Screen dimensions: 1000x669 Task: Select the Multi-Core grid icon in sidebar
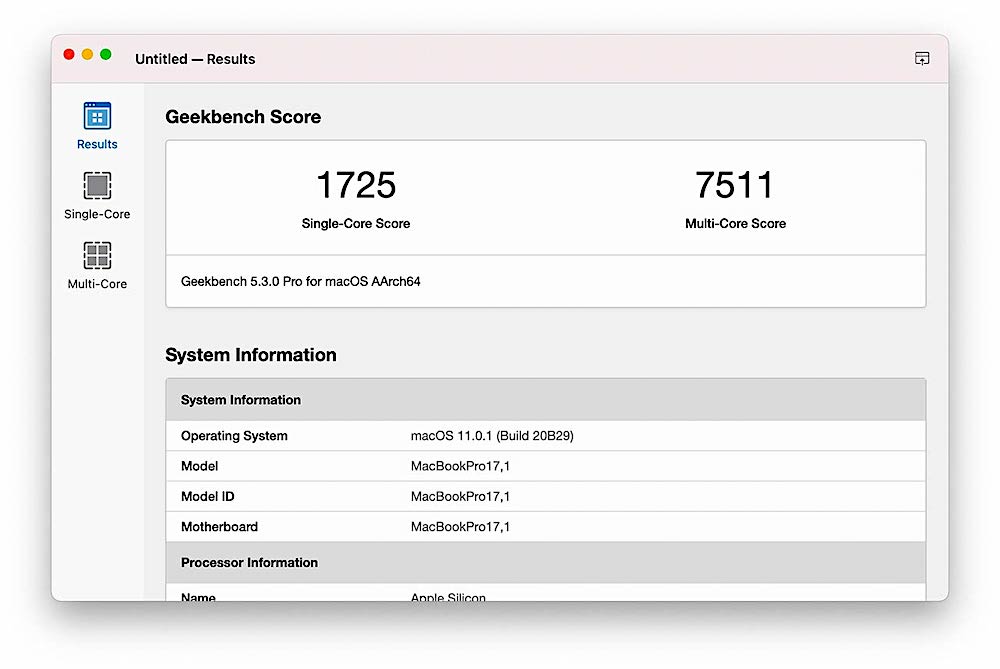(97, 256)
